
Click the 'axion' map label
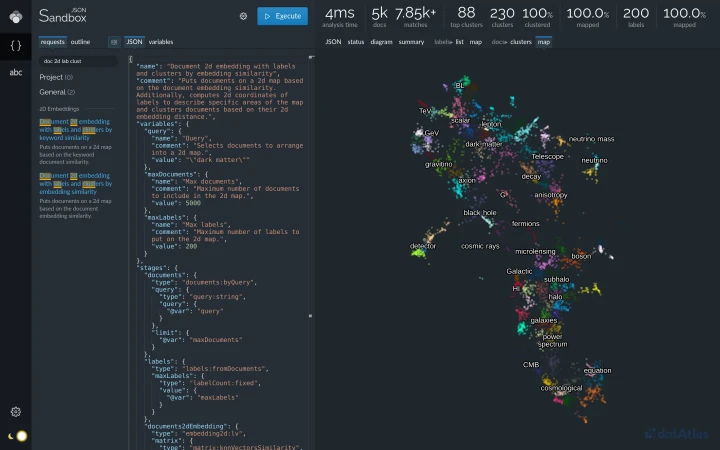[467, 180]
